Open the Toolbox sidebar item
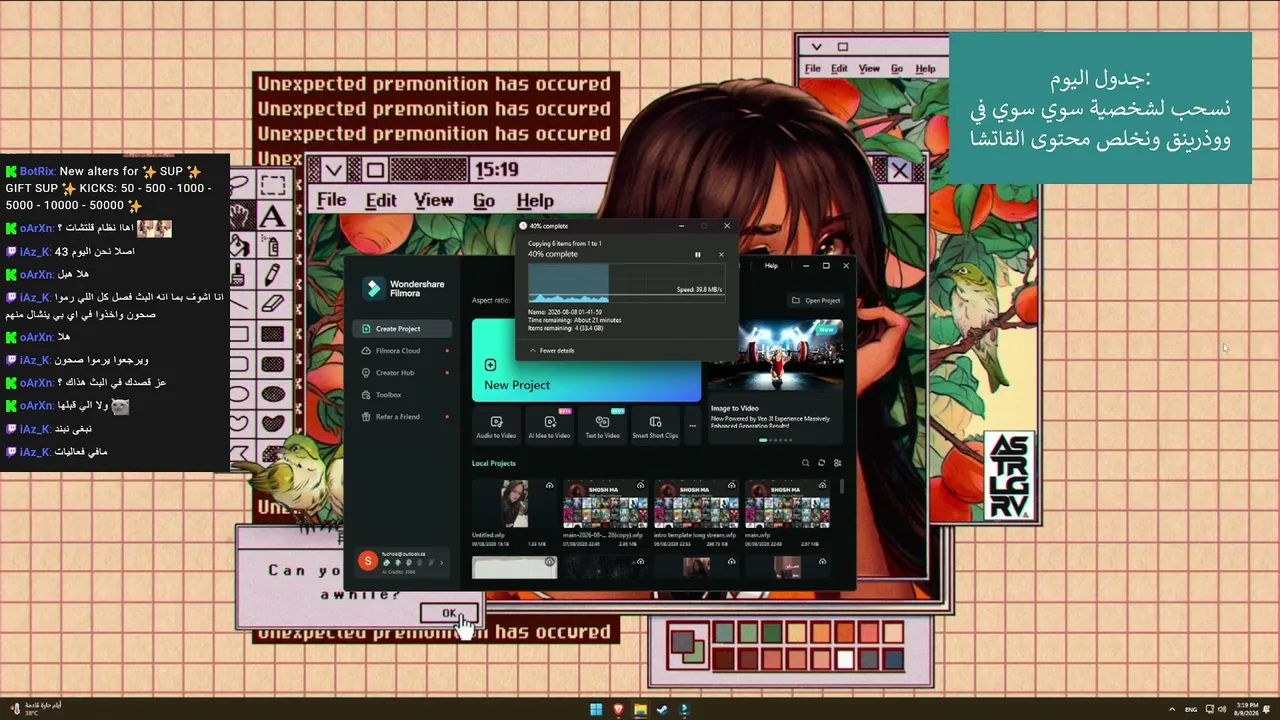The width and height of the screenshot is (1280, 720). click(x=402, y=395)
